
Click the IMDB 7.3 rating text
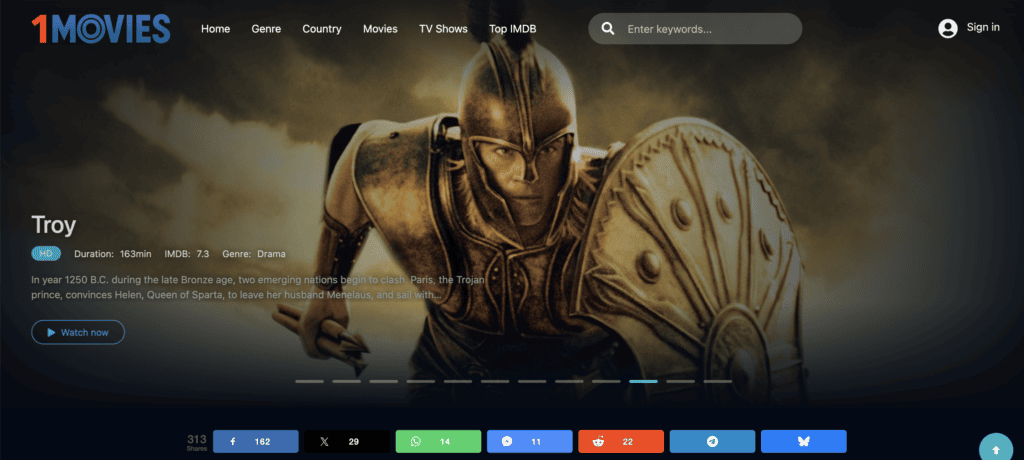tap(187, 254)
